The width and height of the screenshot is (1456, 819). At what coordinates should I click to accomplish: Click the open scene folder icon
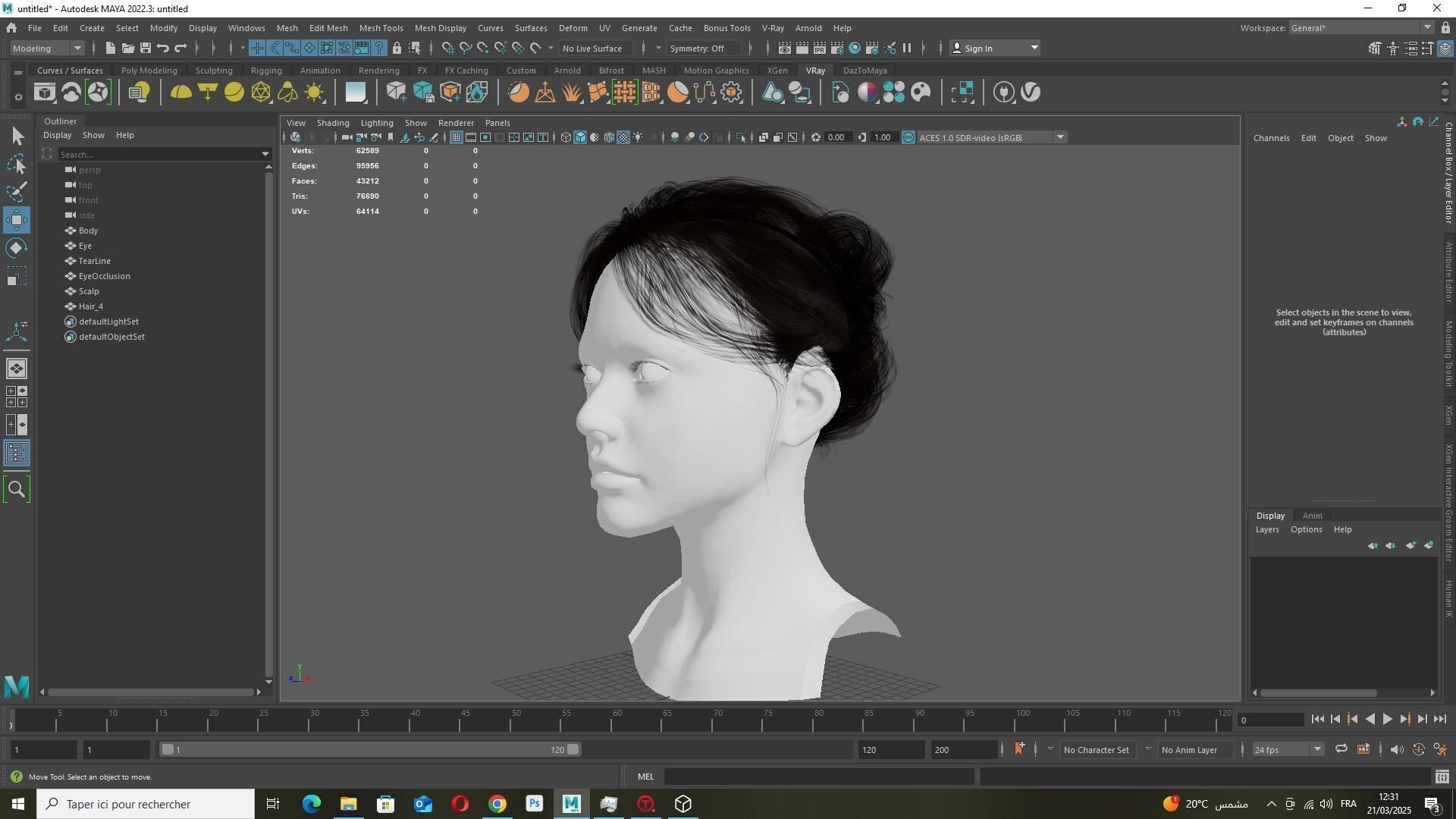(x=128, y=49)
